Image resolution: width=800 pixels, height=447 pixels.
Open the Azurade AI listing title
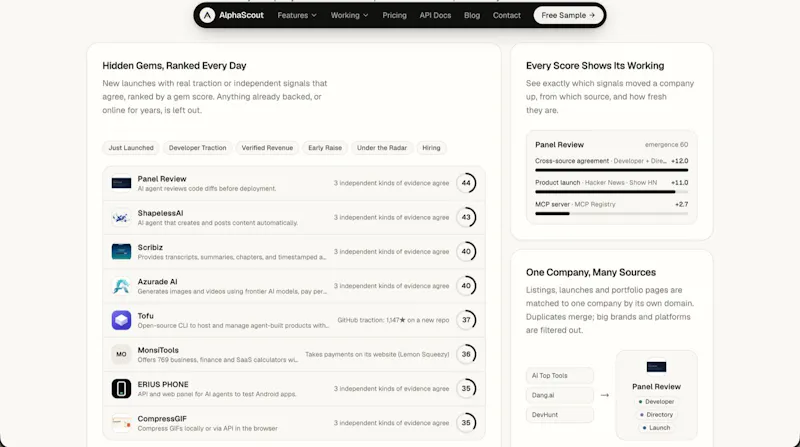tap(157, 282)
